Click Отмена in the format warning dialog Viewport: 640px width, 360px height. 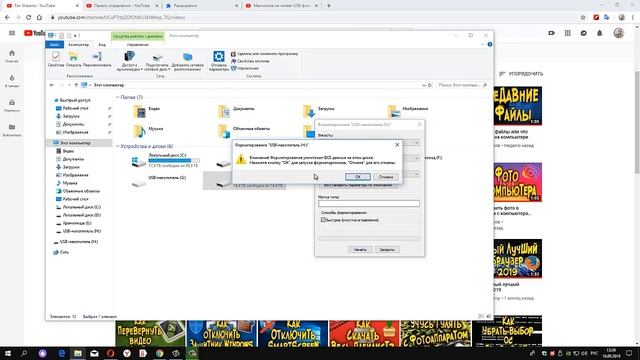[386, 177]
